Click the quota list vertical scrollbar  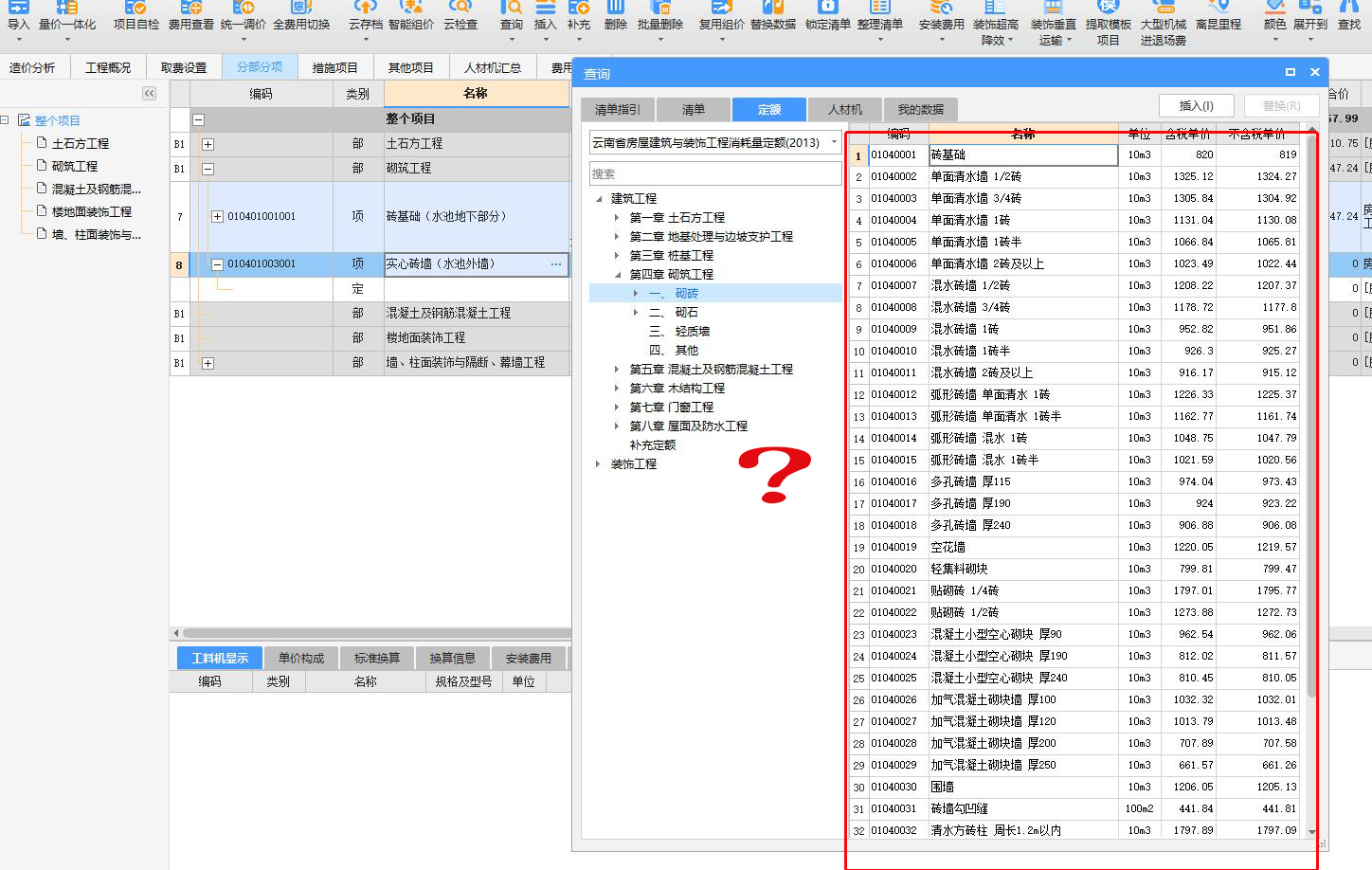click(x=1311, y=417)
